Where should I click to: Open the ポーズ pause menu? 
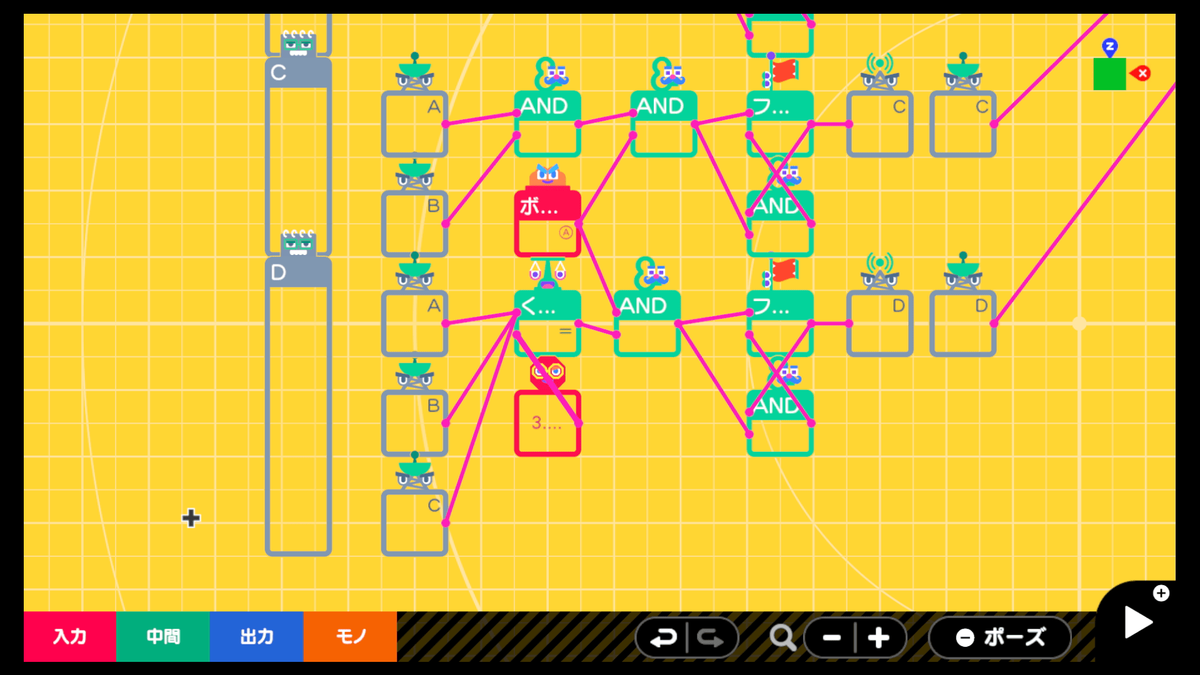coord(1000,637)
